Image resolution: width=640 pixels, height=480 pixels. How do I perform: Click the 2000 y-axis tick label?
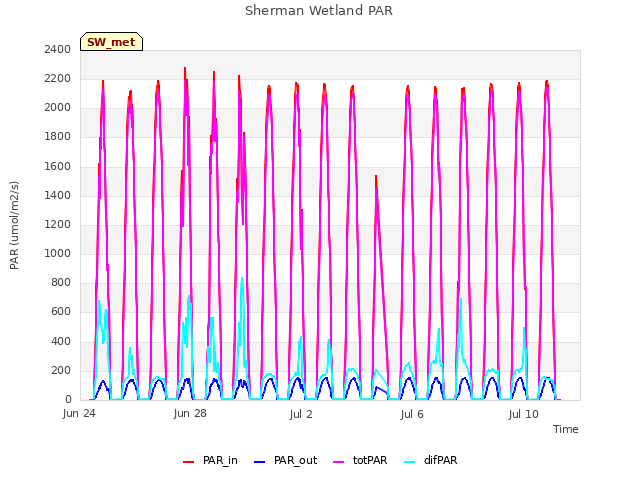pos(58,108)
